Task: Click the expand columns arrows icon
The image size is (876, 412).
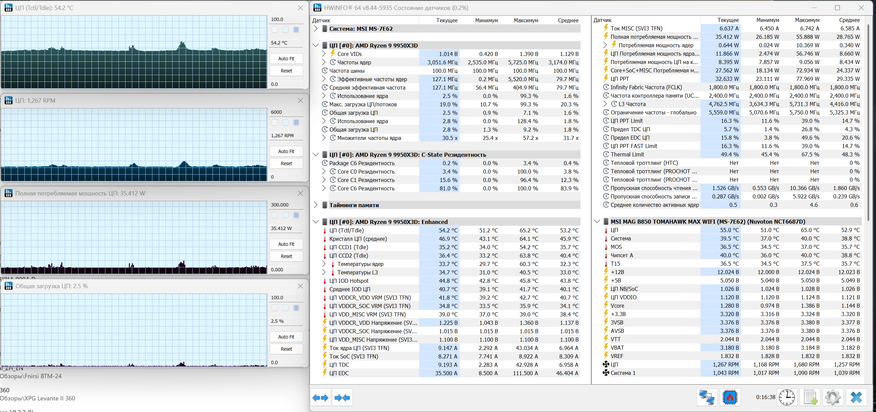Action: tap(321, 397)
